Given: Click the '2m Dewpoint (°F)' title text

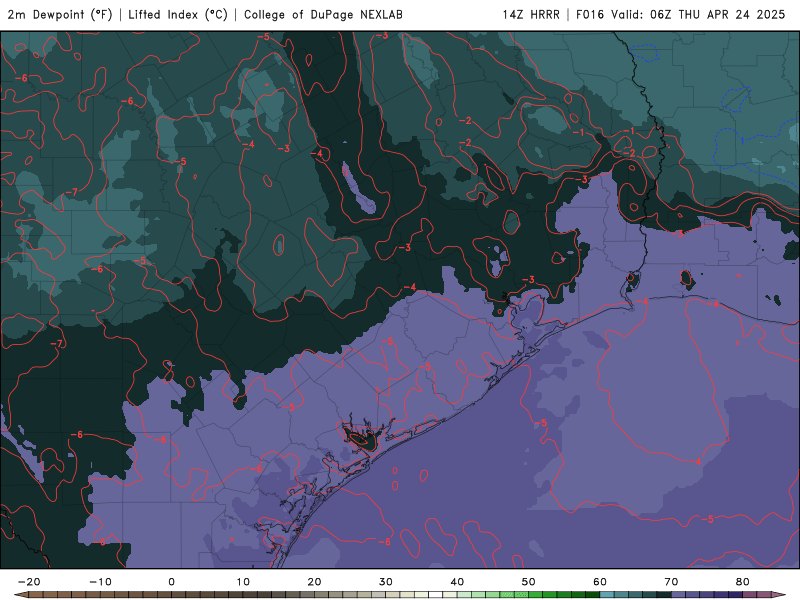Looking at the screenshot, I should (x=60, y=15).
